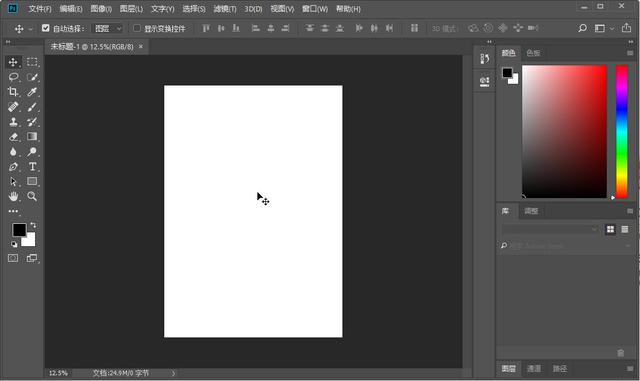Image resolution: width=640 pixels, height=381 pixels.
Task: Open the 编辑(E) menu
Action: pos(71,9)
